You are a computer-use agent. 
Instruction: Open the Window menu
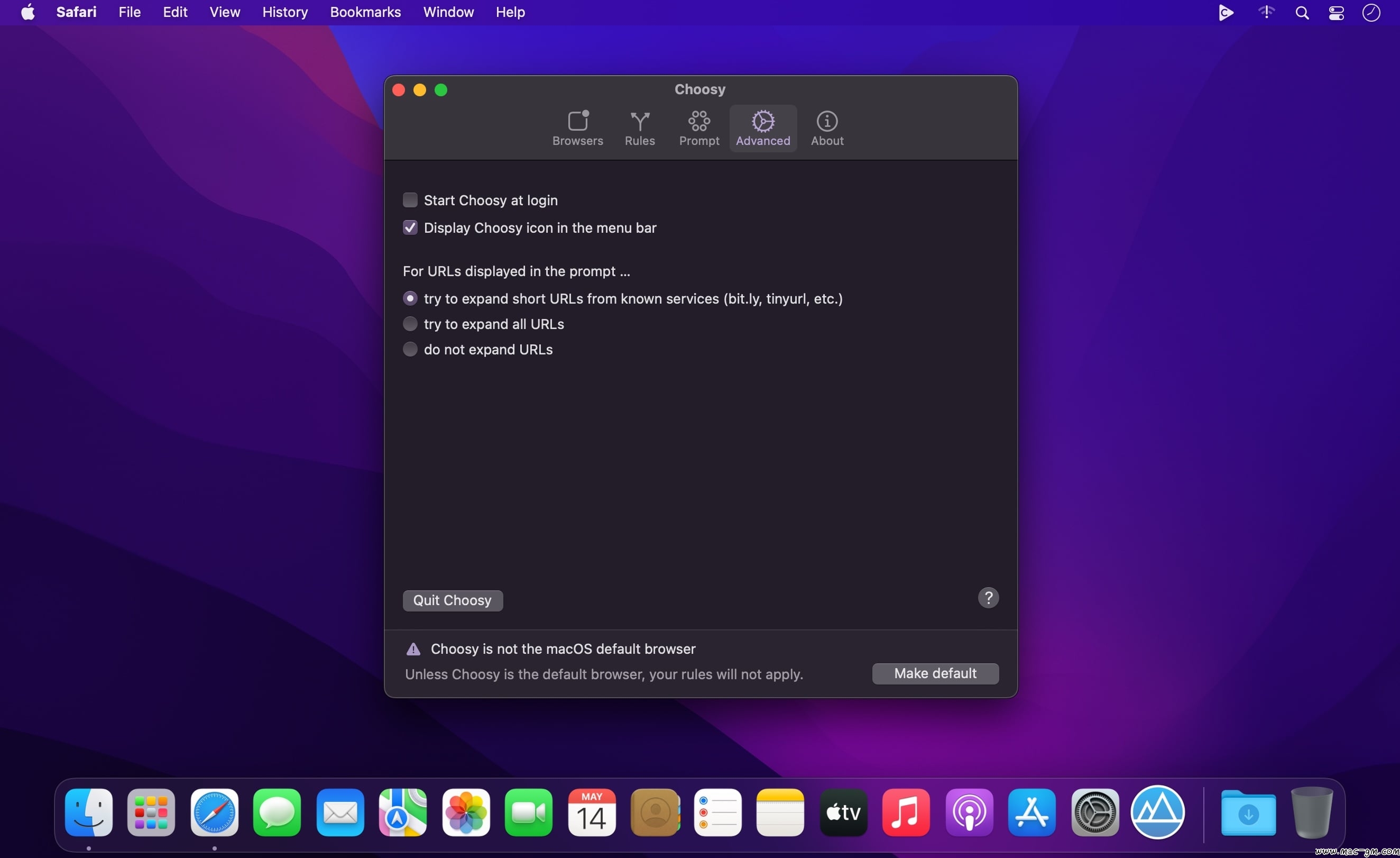pos(448,12)
